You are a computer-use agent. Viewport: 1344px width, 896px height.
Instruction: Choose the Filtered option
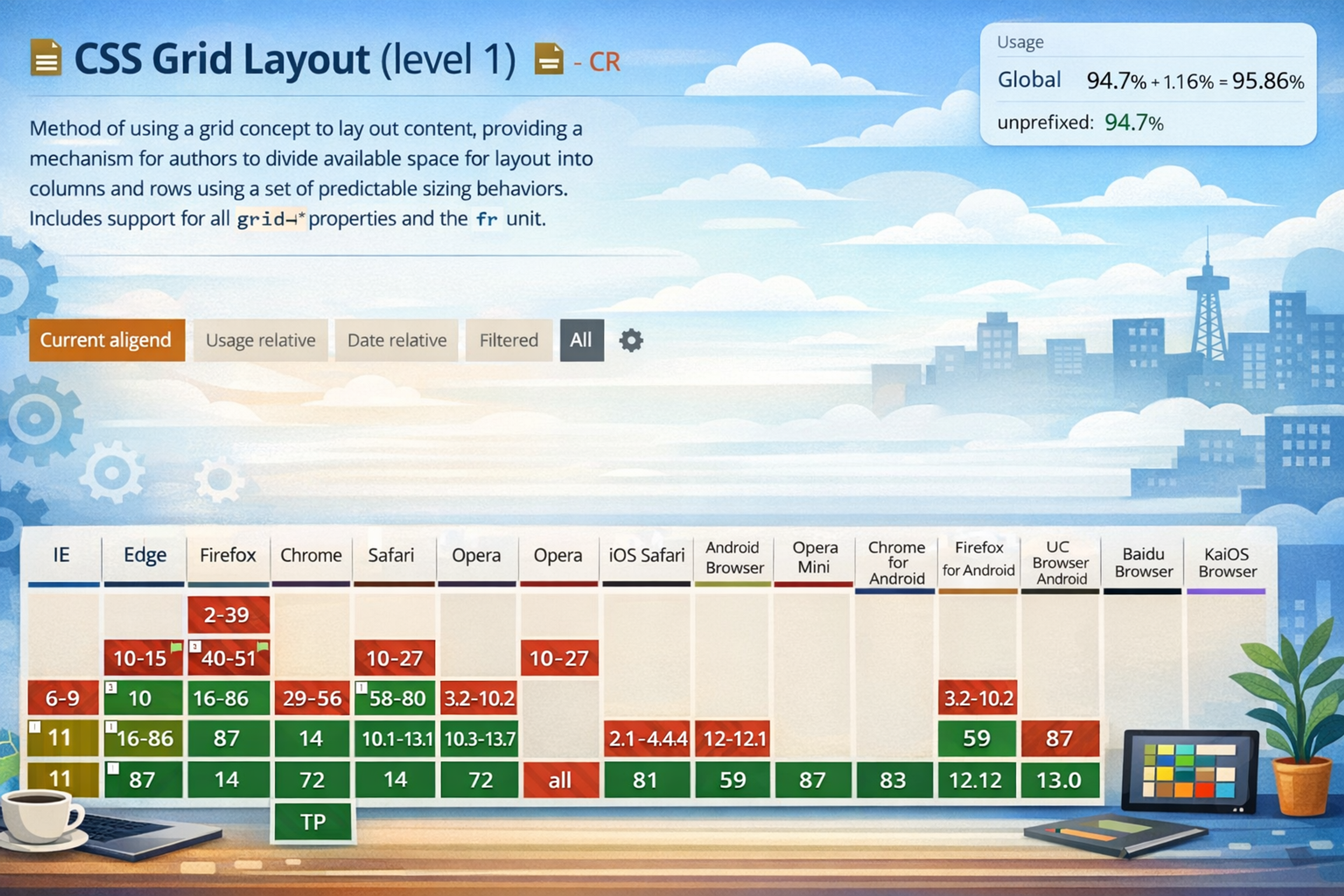pos(509,340)
